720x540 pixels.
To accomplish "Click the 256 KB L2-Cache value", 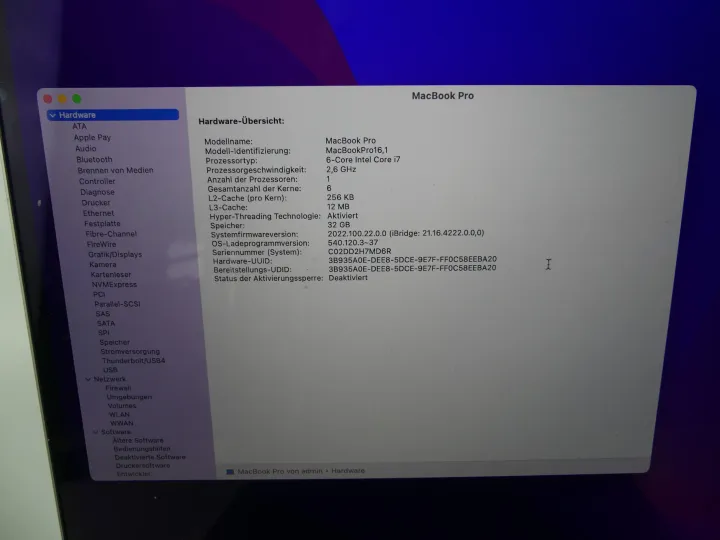I will pos(341,197).
